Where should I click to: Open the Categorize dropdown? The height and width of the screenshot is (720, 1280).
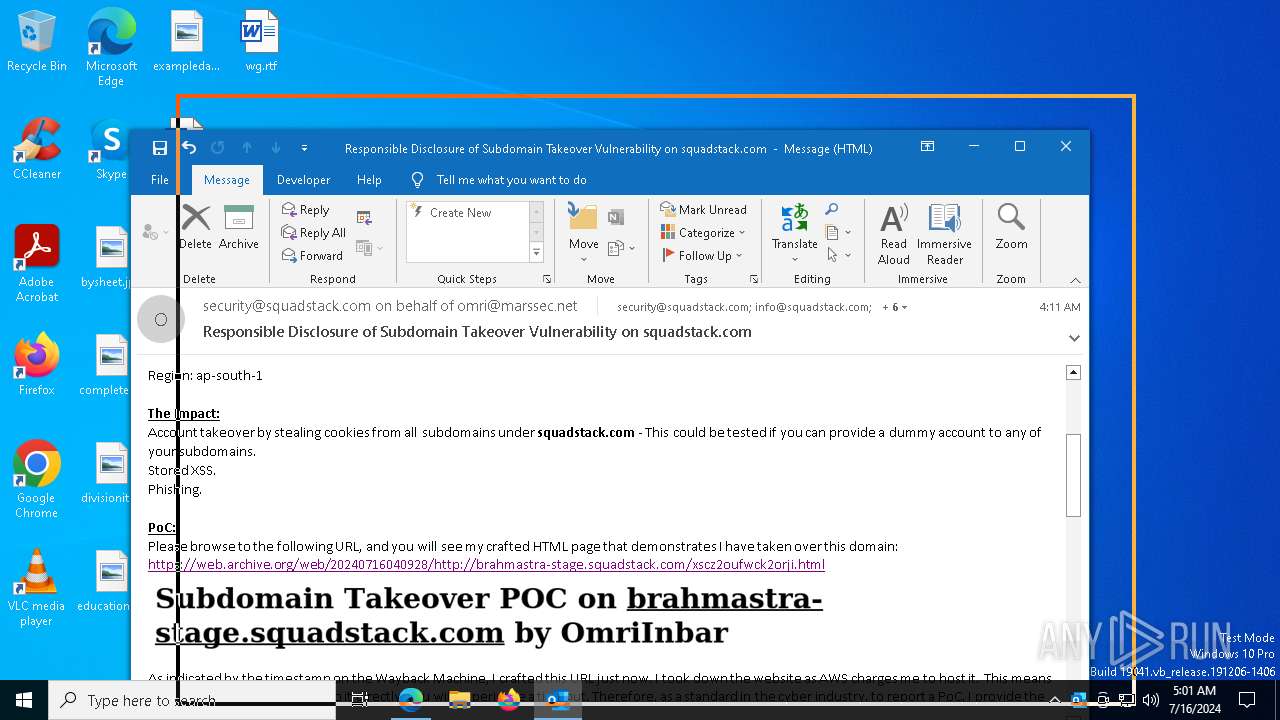pyautogui.click(x=704, y=233)
